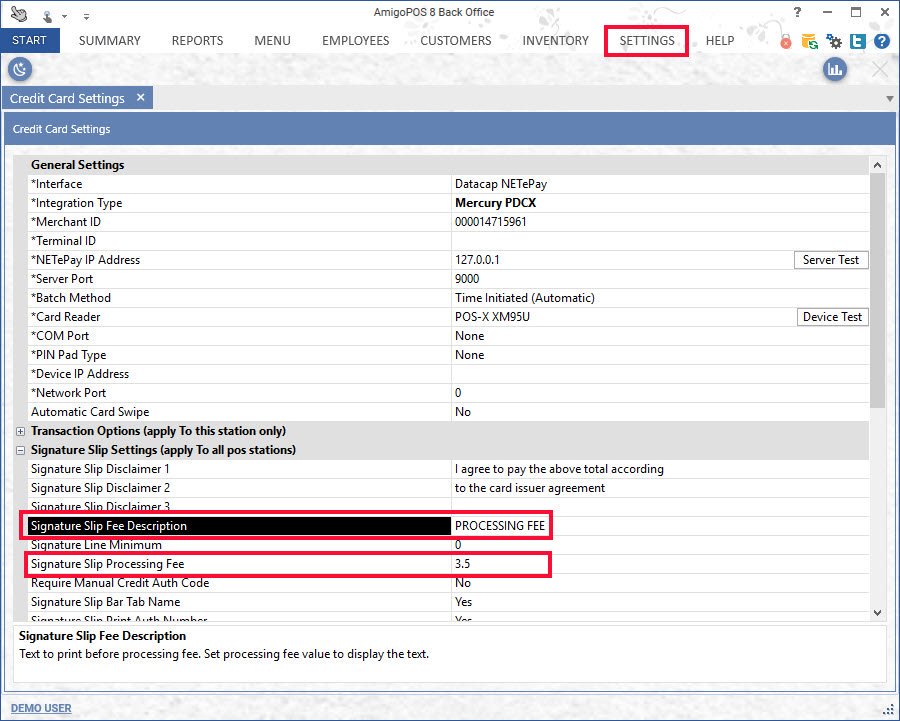Click the DEMO USER link

coord(41,708)
